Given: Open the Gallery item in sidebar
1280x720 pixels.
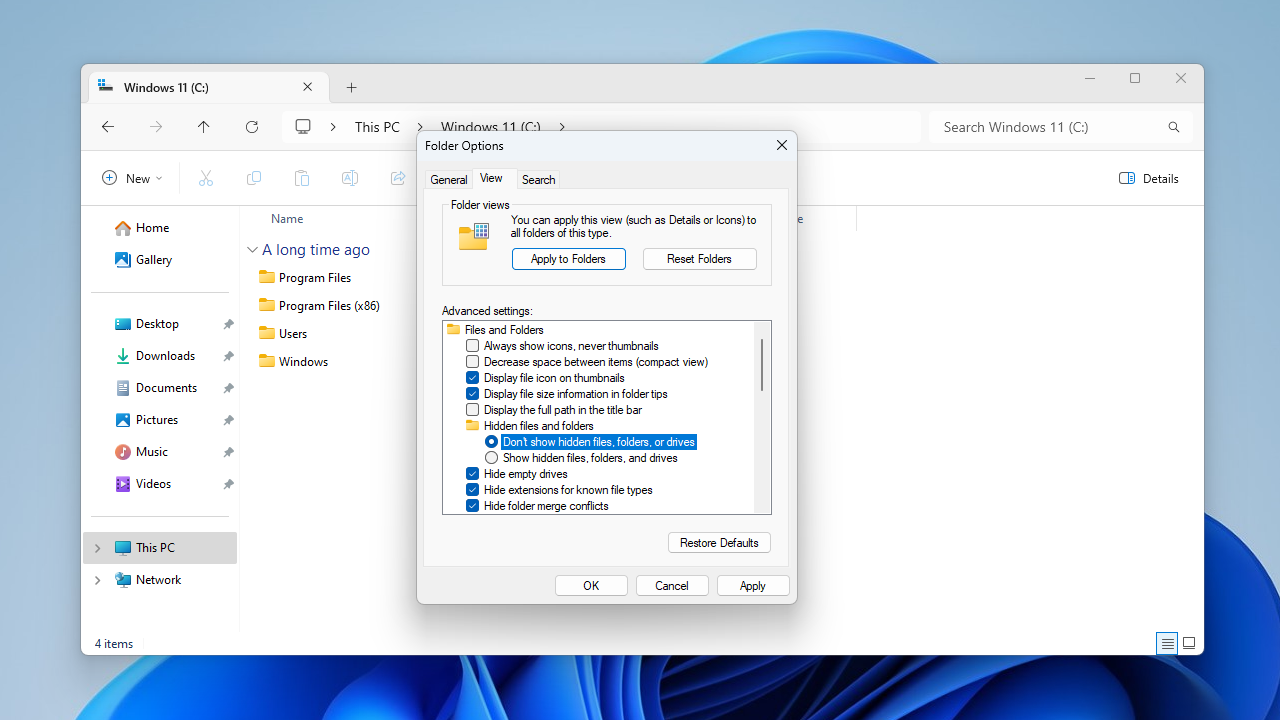Looking at the screenshot, I should coord(154,260).
